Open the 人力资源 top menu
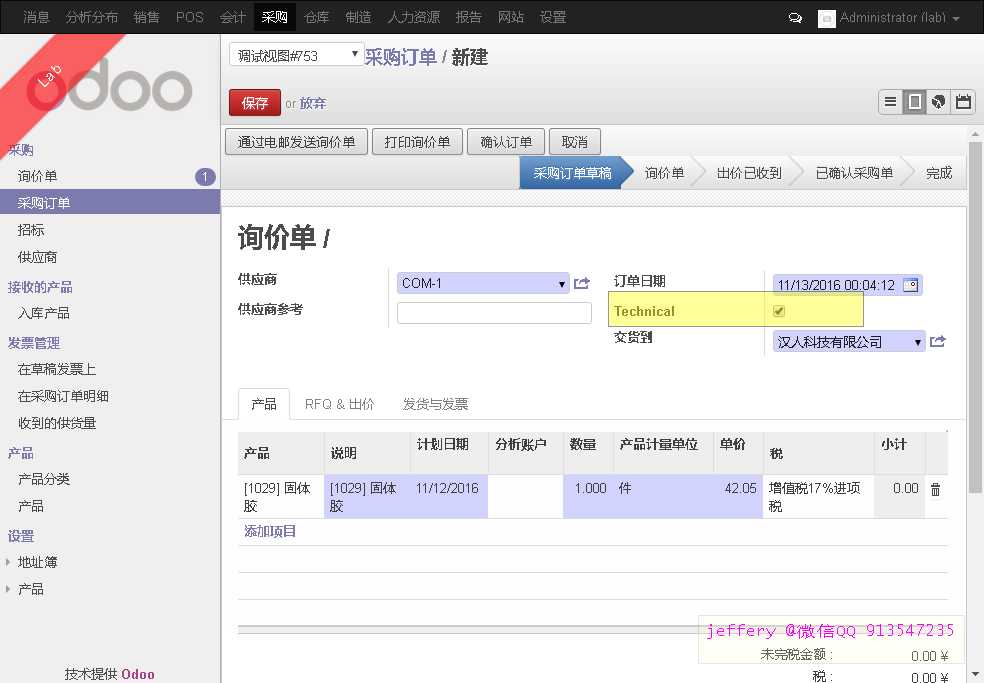Image resolution: width=984 pixels, height=683 pixels. point(414,17)
